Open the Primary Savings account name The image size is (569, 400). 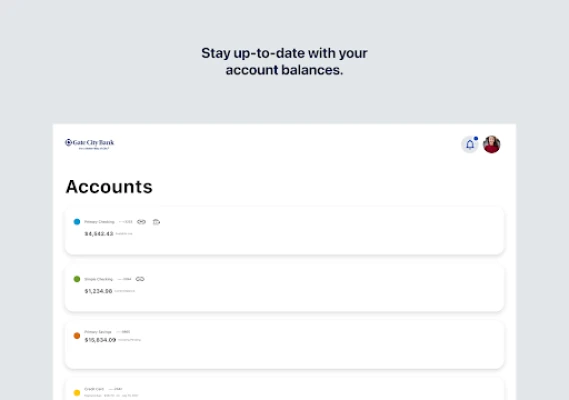coord(98,332)
